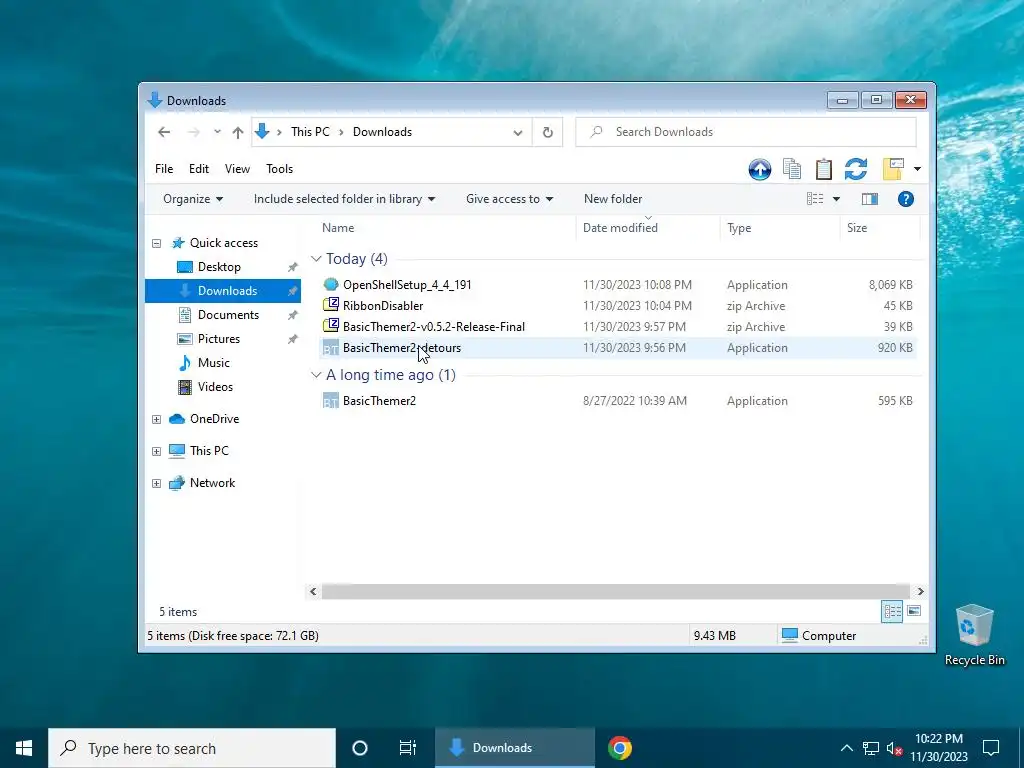Screen dimensions: 1024x768
Task: Open the Recycle Bin desktop icon
Action: coord(974,635)
